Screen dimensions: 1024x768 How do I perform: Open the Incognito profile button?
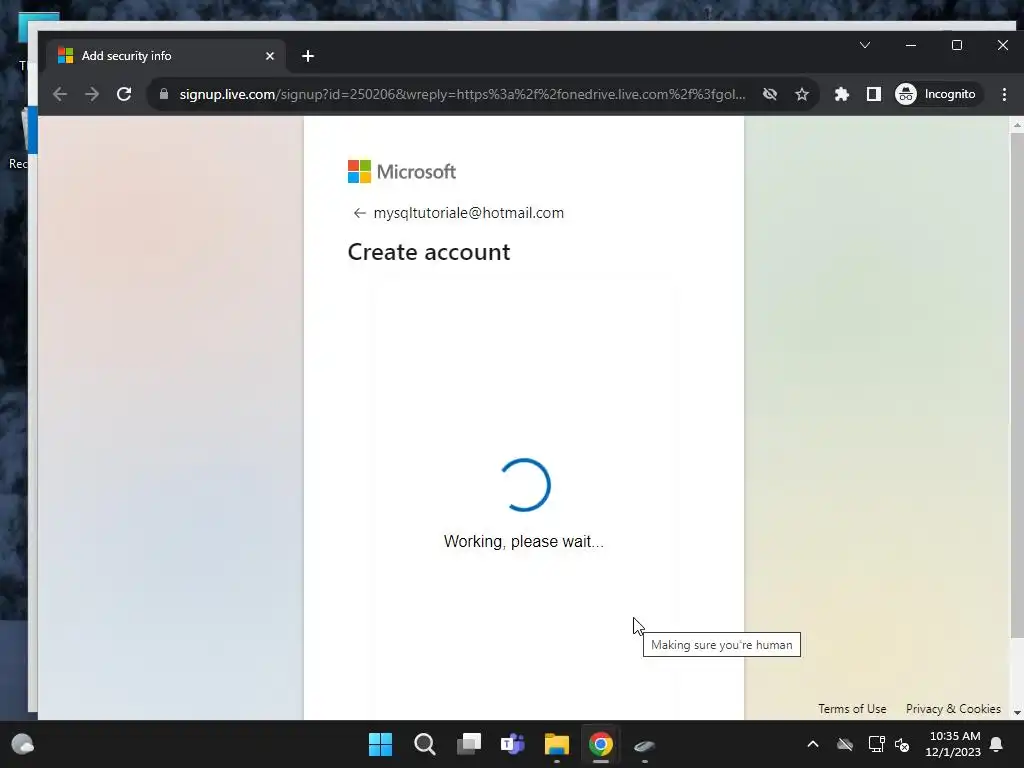(937, 94)
